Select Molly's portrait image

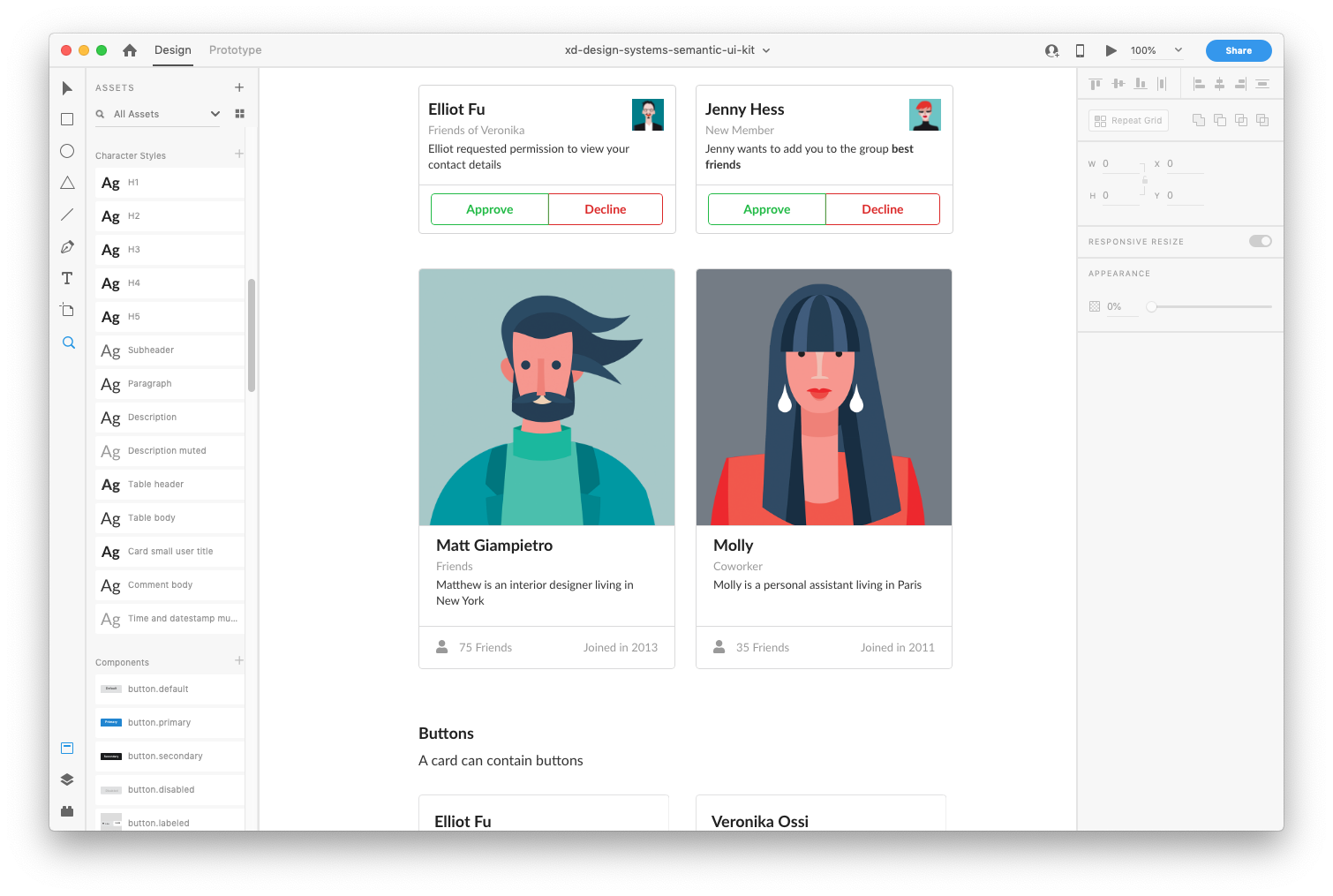(x=824, y=397)
